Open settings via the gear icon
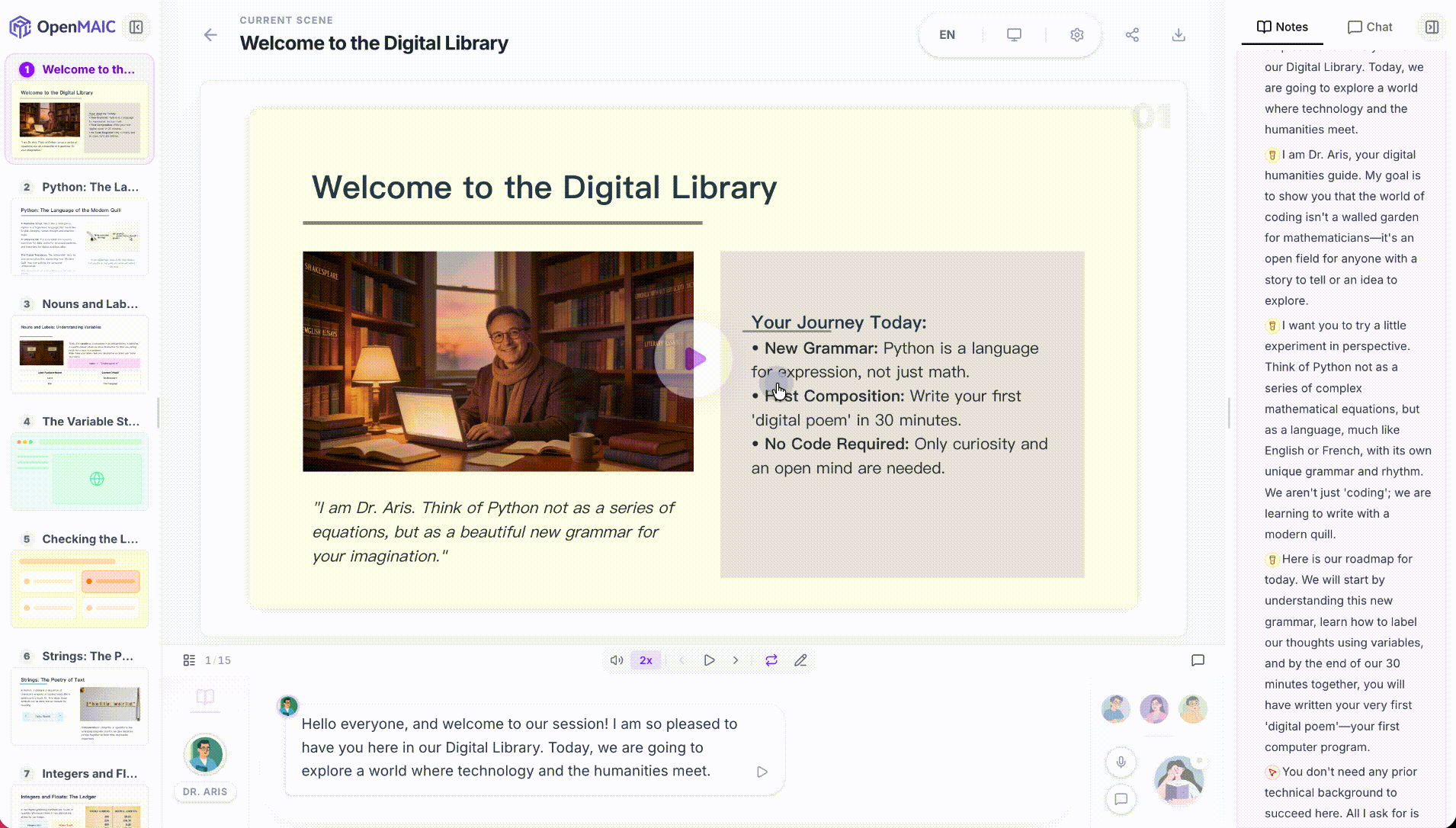 pos(1076,35)
